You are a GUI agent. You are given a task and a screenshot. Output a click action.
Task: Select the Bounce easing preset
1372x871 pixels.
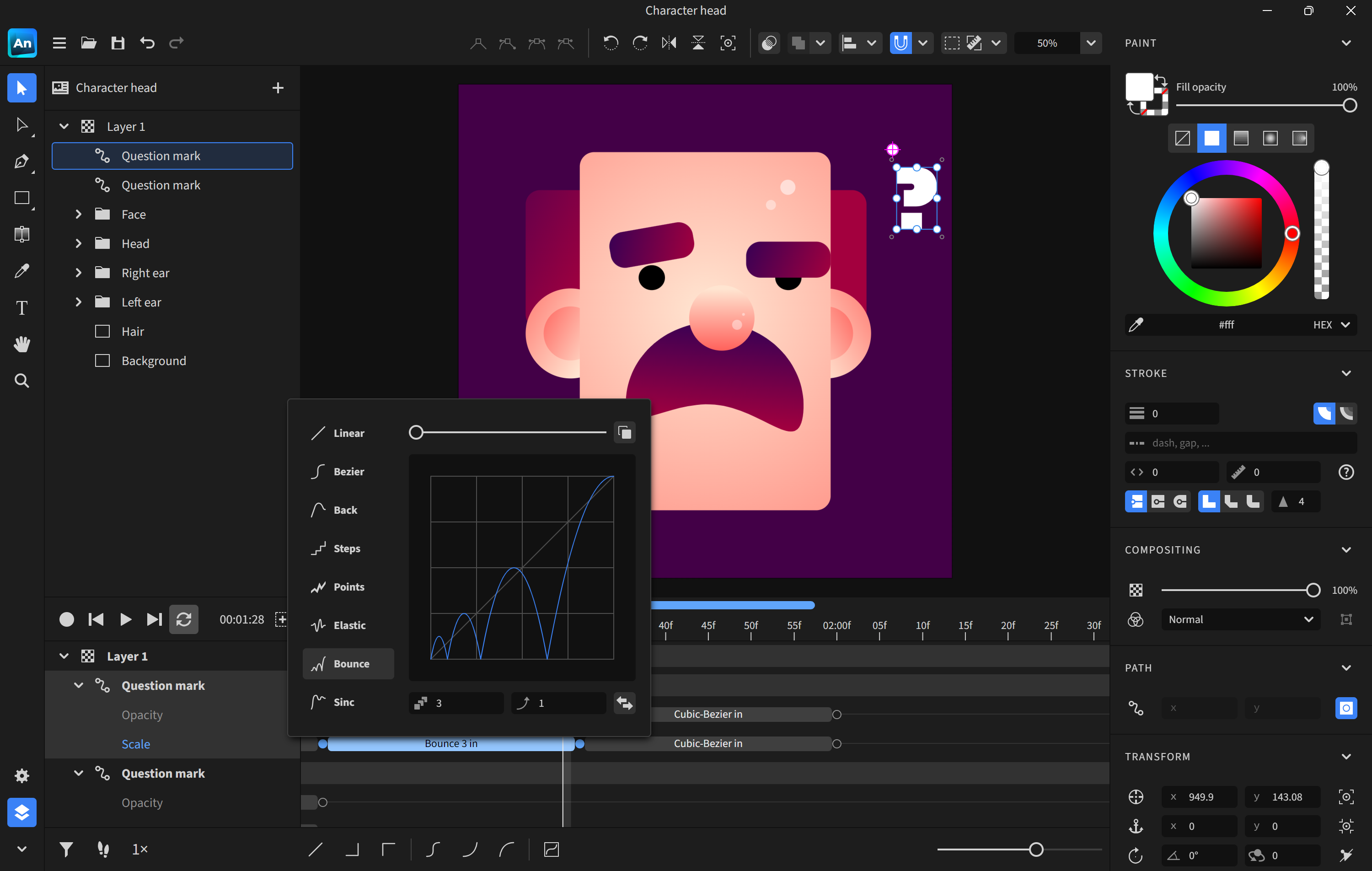click(348, 663)
